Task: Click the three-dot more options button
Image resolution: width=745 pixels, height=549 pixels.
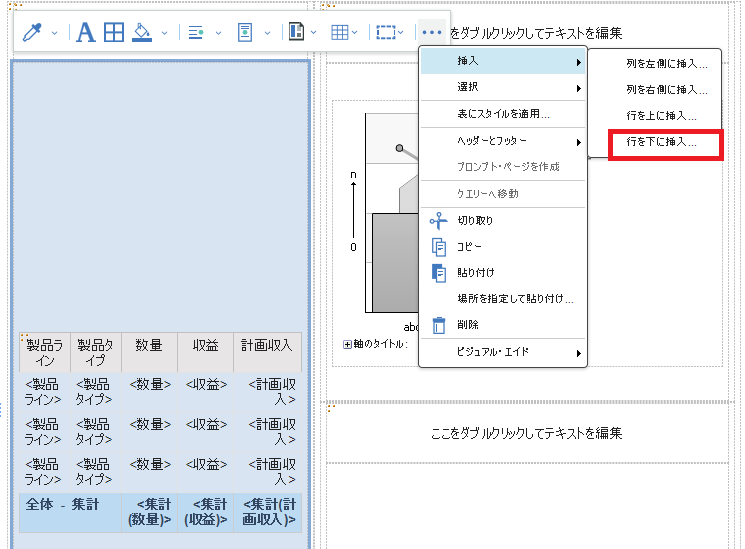Action: tap(431, 32)
